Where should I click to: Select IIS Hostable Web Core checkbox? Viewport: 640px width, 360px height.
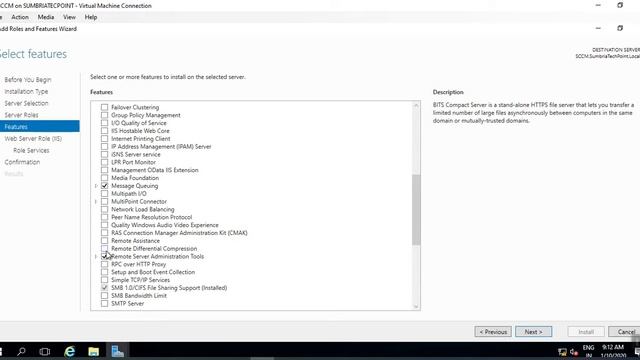pos(104,131)
